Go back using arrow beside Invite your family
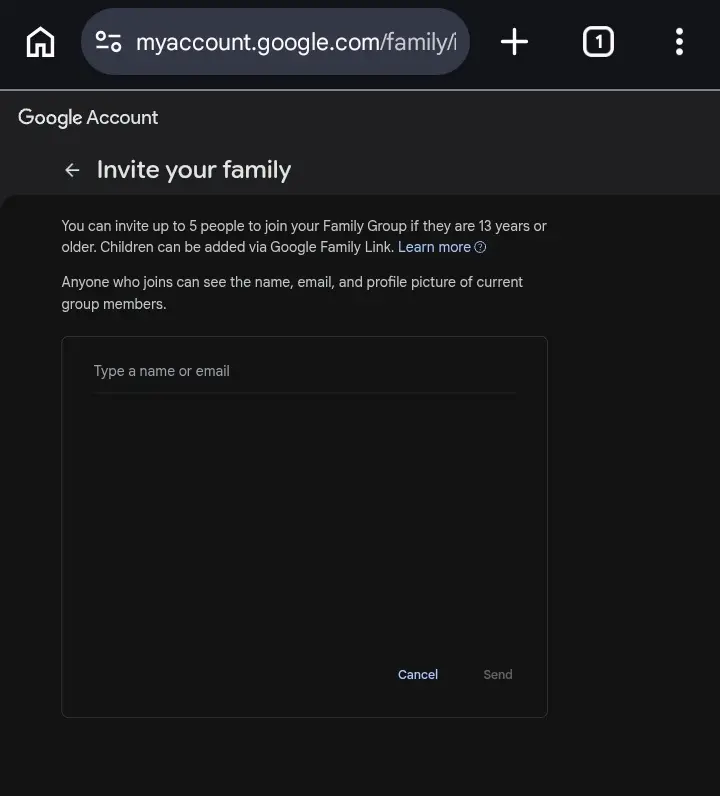 [x=72, y=170]
